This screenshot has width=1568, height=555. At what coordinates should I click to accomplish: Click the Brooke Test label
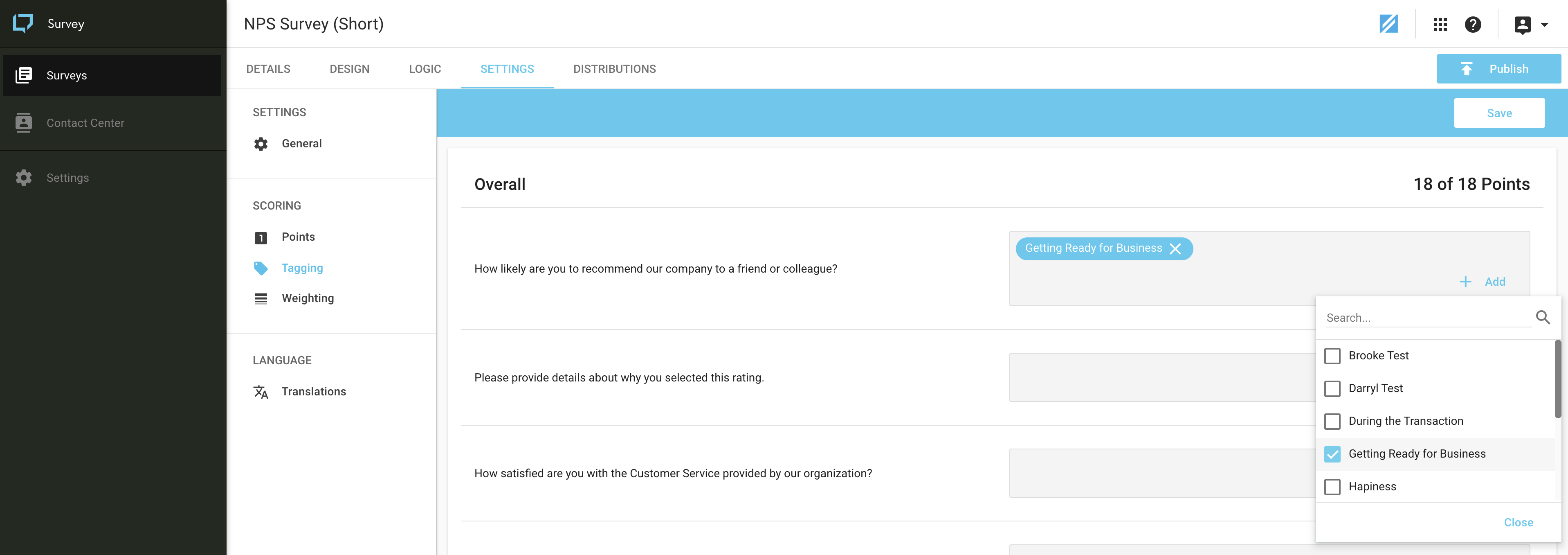pos(1379,356)
